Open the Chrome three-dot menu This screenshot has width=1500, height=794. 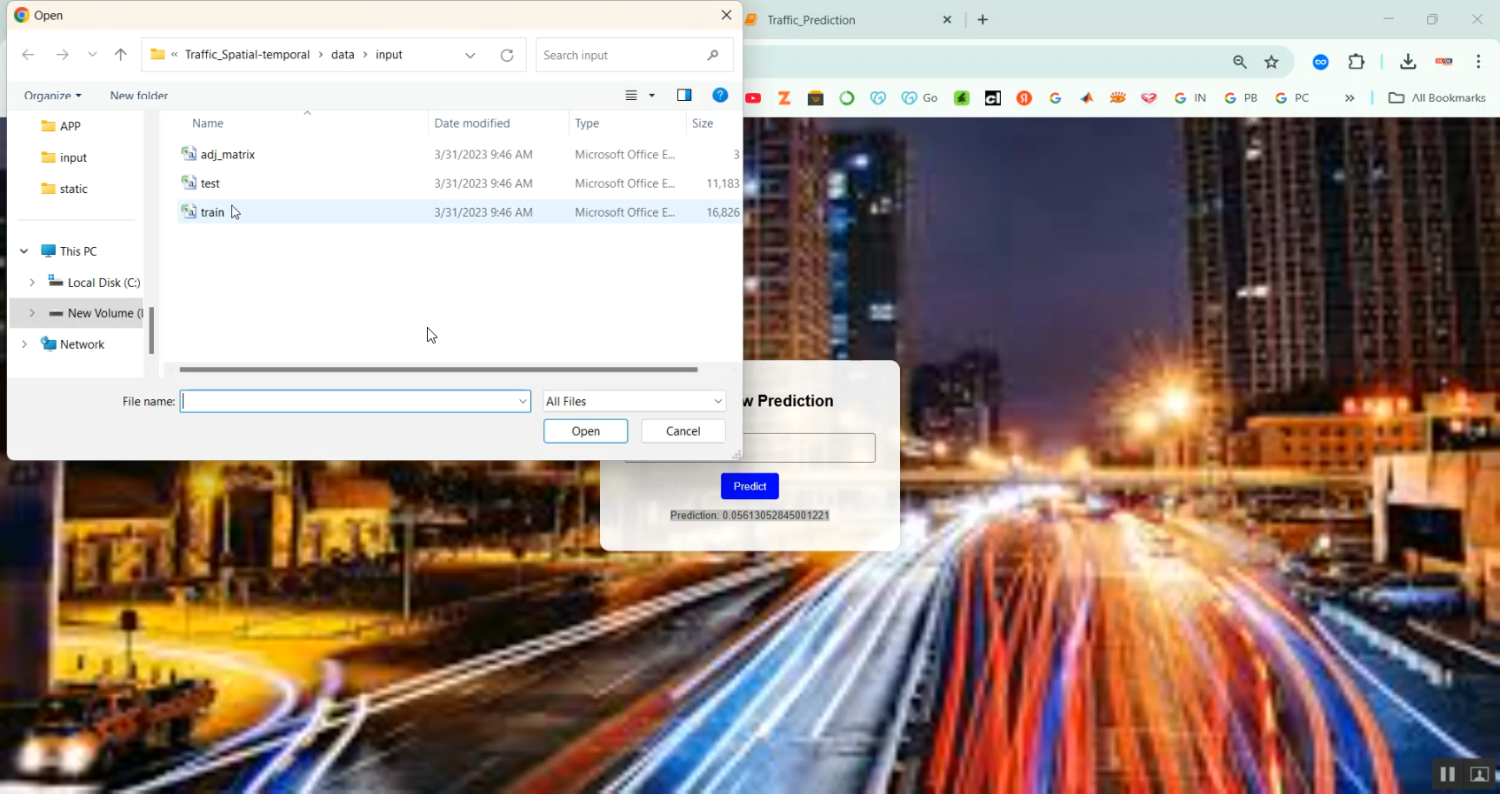point(1478,62)
